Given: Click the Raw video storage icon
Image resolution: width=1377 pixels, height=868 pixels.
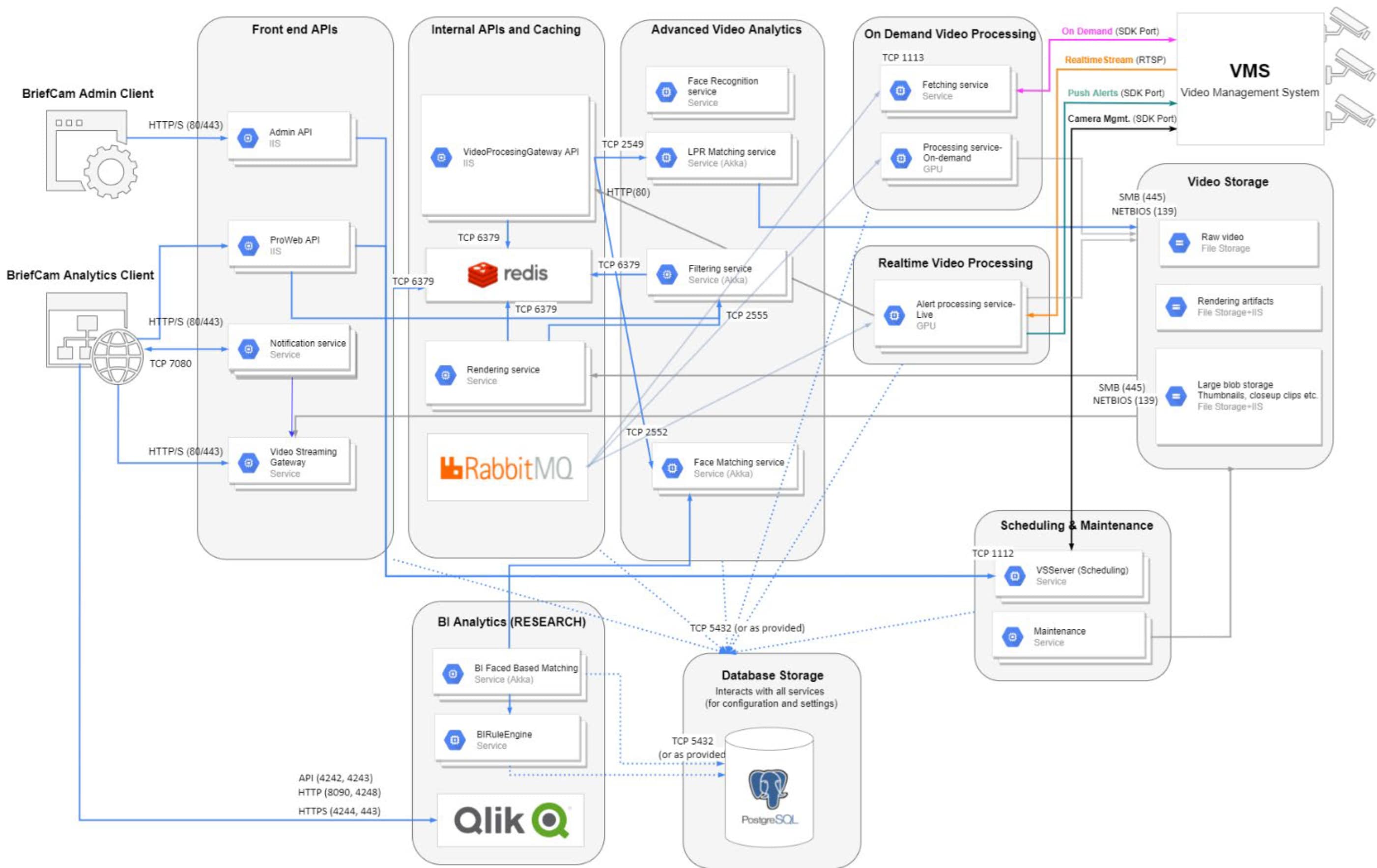Looking at the screenshot, I should (1179, 242).
